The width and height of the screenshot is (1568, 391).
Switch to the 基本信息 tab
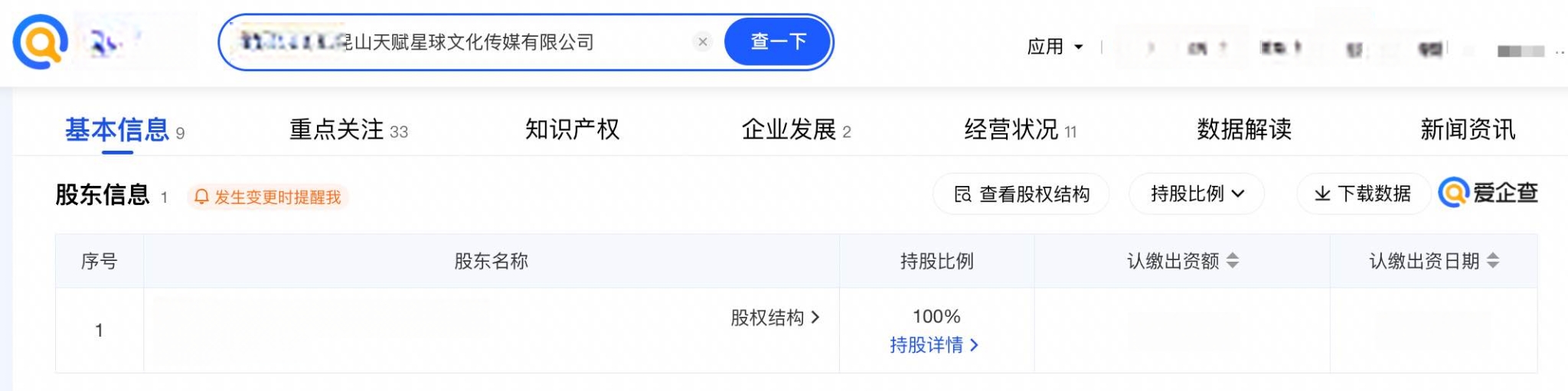coord(117,129)
